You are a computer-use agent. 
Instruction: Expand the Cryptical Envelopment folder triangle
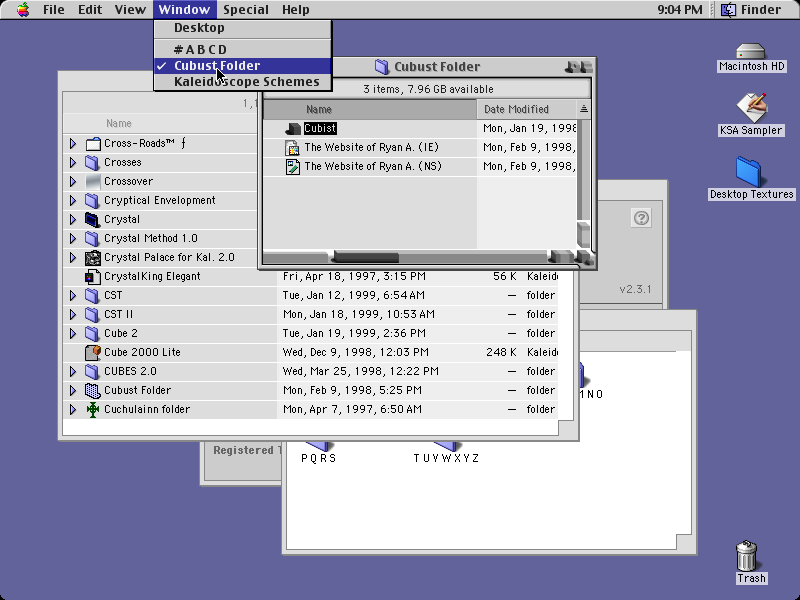tap(73, 200)
